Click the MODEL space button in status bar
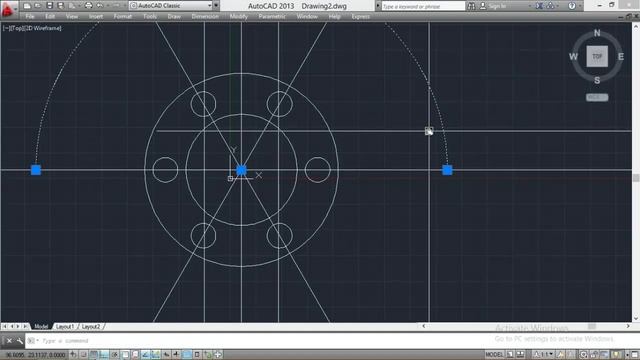Screen dimensions: 640x360 pos(494,354)
